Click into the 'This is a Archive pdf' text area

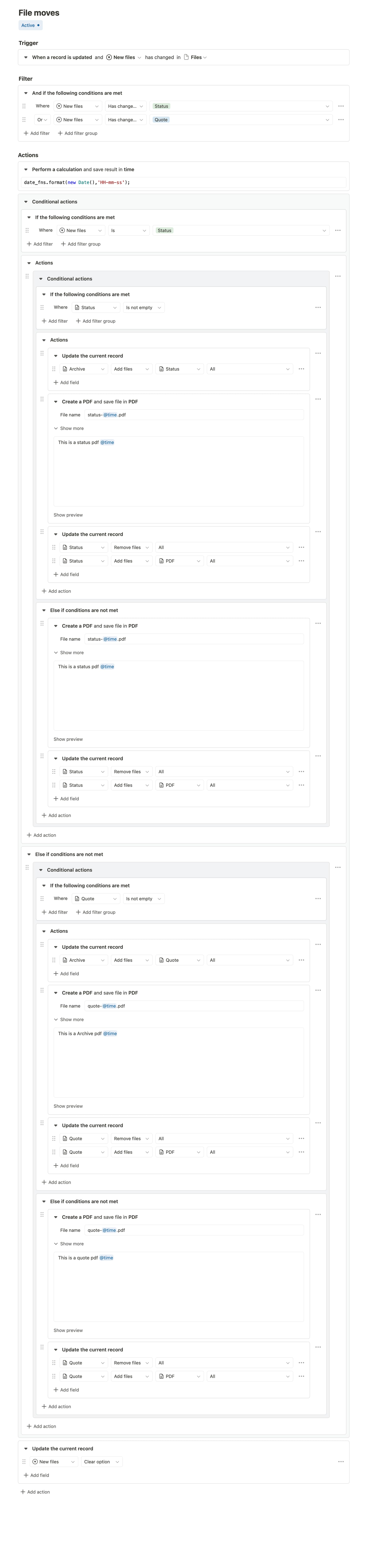pos(178,1062)
